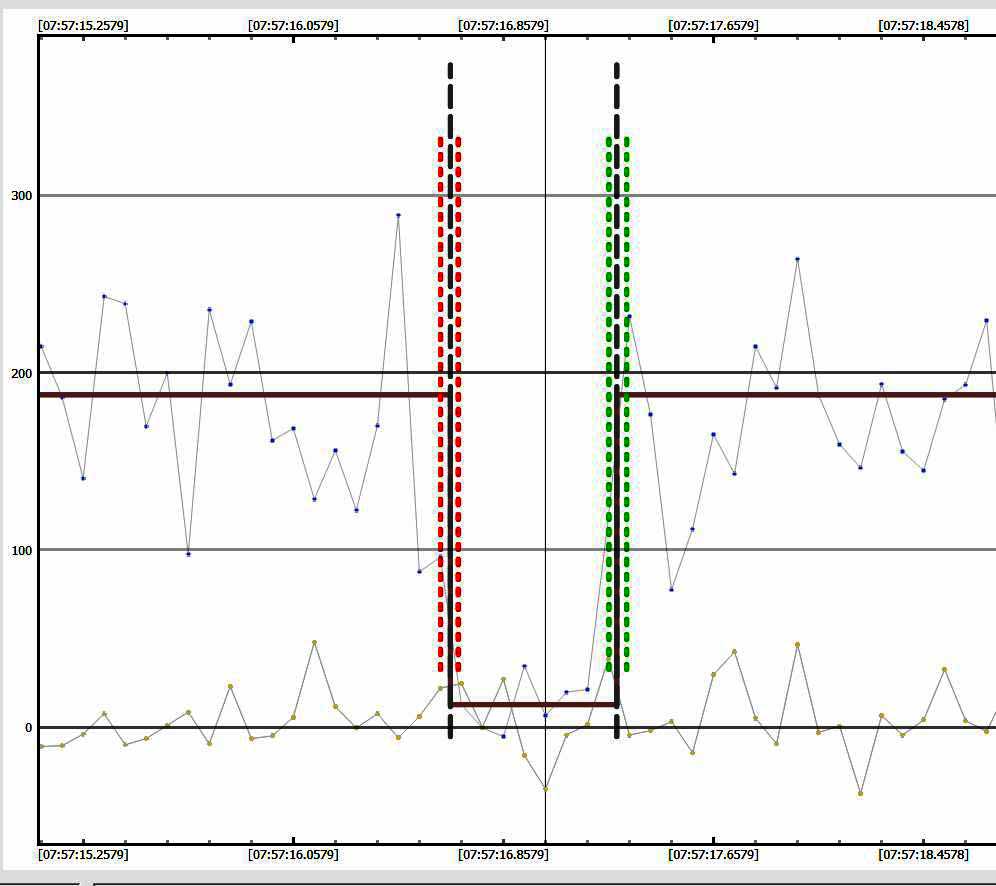Viewport: 996px width, 886px height.
Task: Click bottom axis label [07:57:16.8579]
Action: 503,854
